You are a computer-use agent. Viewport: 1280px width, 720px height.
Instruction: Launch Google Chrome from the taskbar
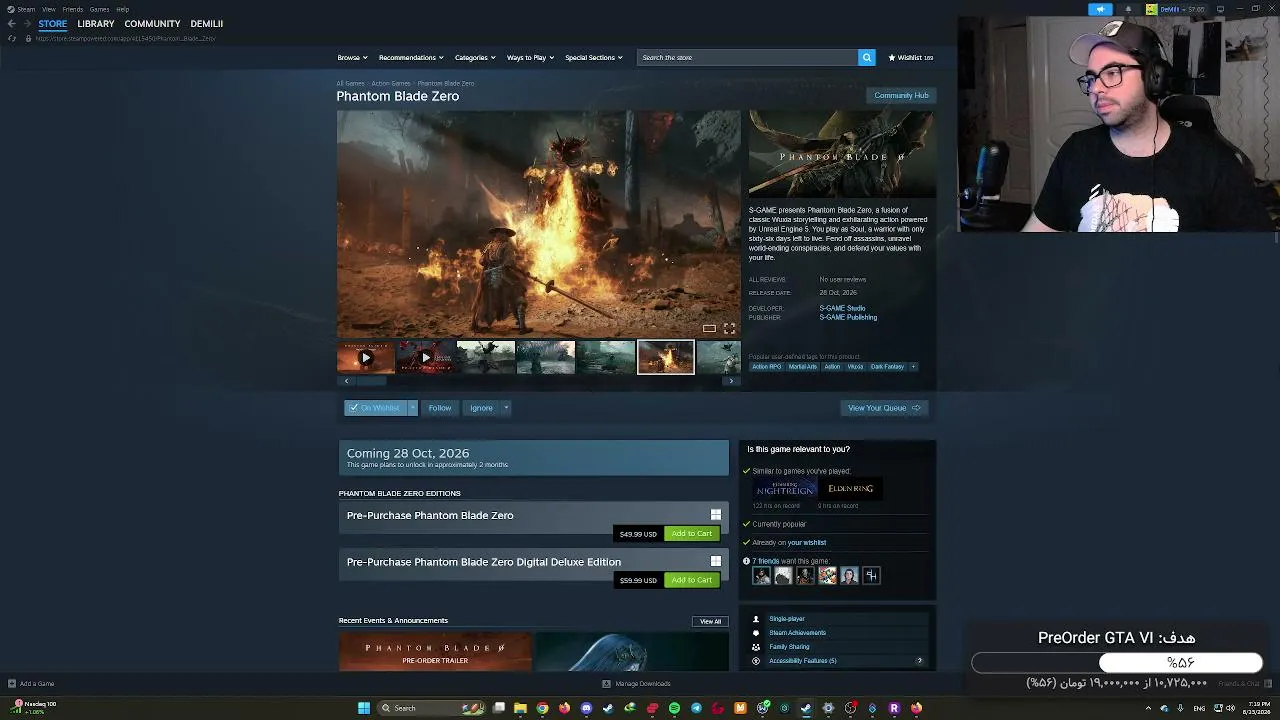(x=542, y=708)
